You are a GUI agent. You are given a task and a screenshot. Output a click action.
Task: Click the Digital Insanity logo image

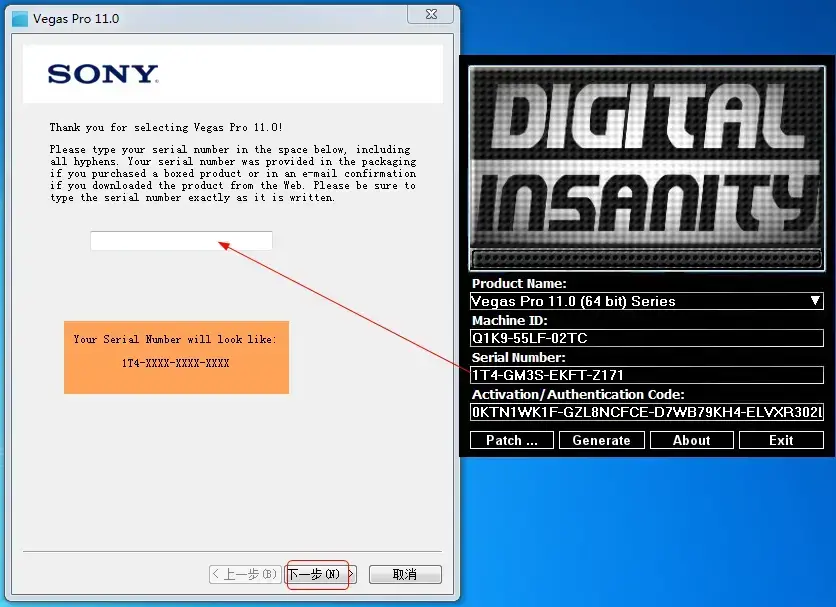[x=647, y=168]
